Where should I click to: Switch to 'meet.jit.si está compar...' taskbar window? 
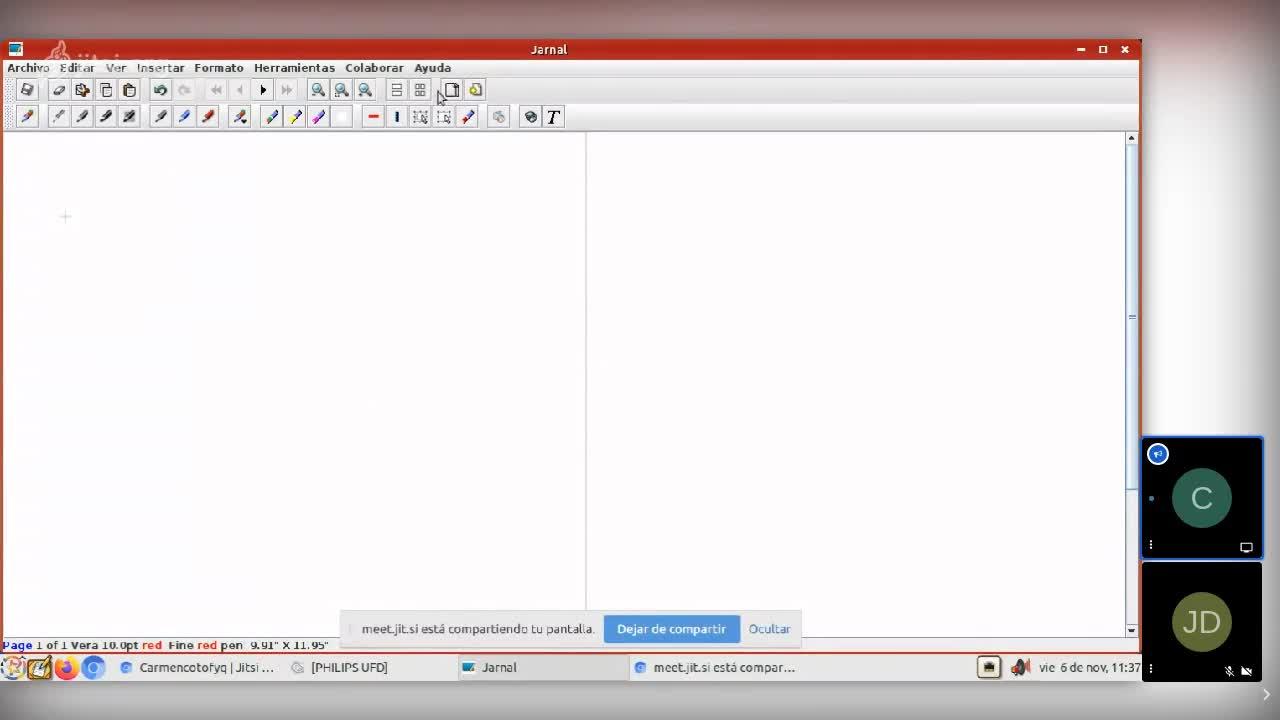coord(715,667)
